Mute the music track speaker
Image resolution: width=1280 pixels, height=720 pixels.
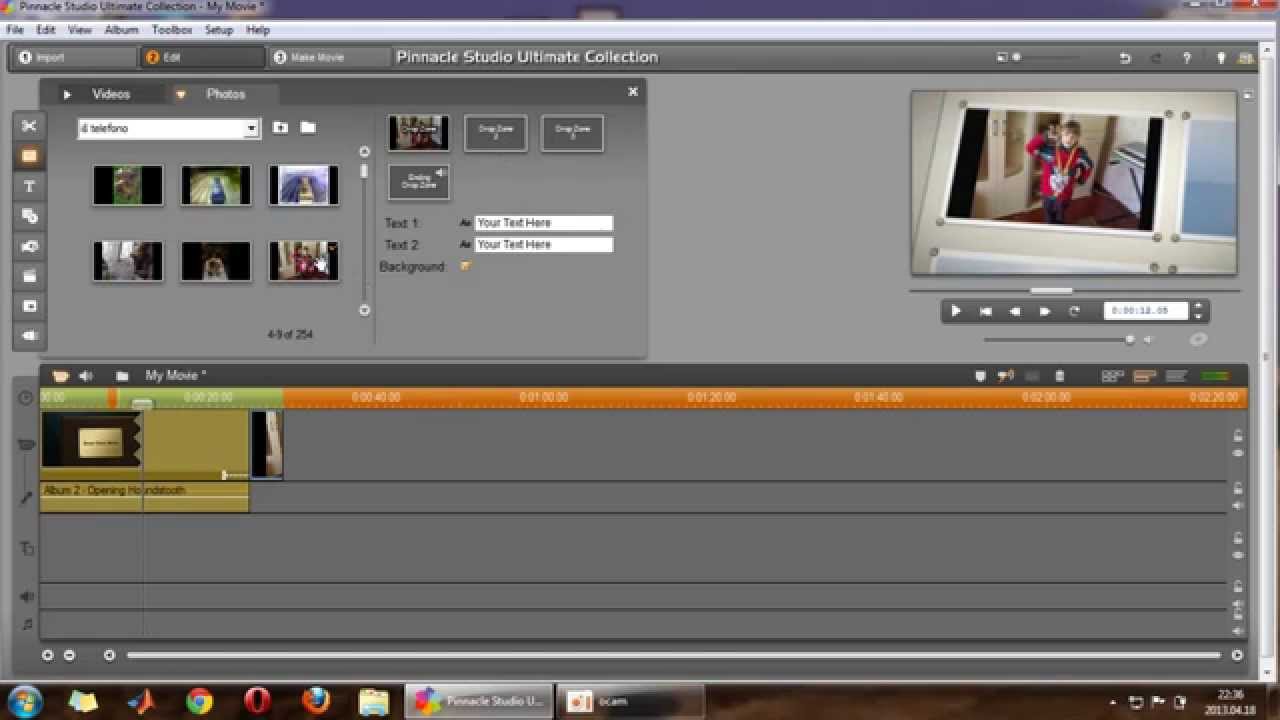click(x=1238, y=631)
